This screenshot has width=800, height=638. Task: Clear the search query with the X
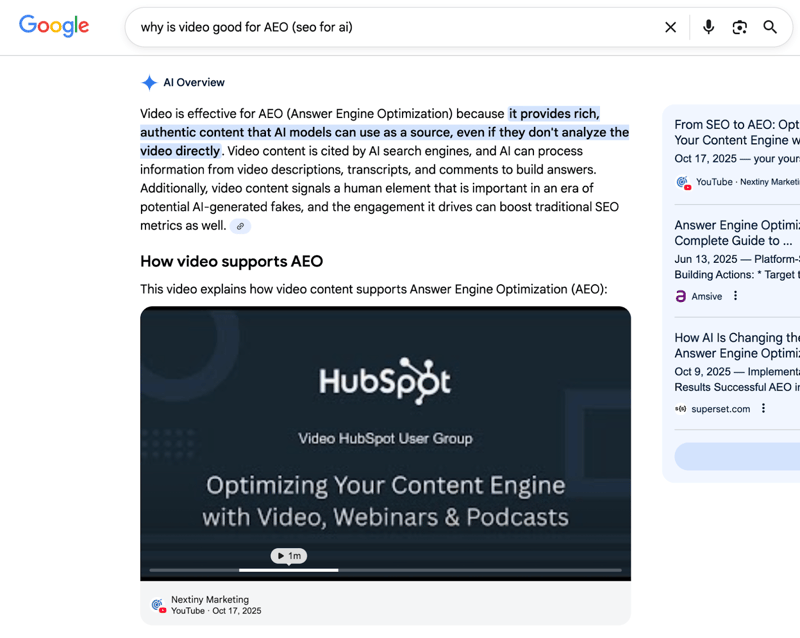[x=671, y=27]
